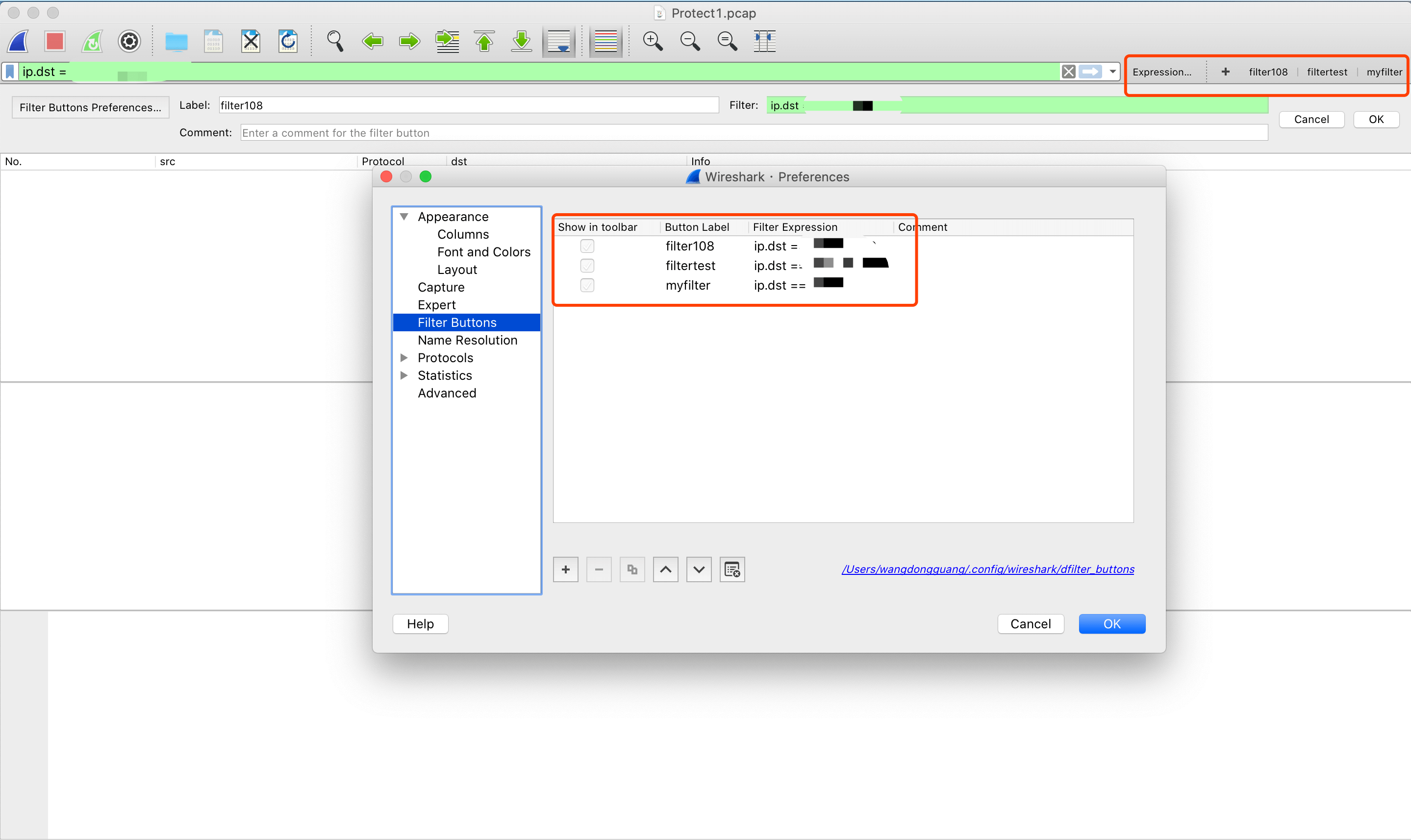Expand the Statistics tree node
This screenshot has width=1411, height=840.
point(404,375)
